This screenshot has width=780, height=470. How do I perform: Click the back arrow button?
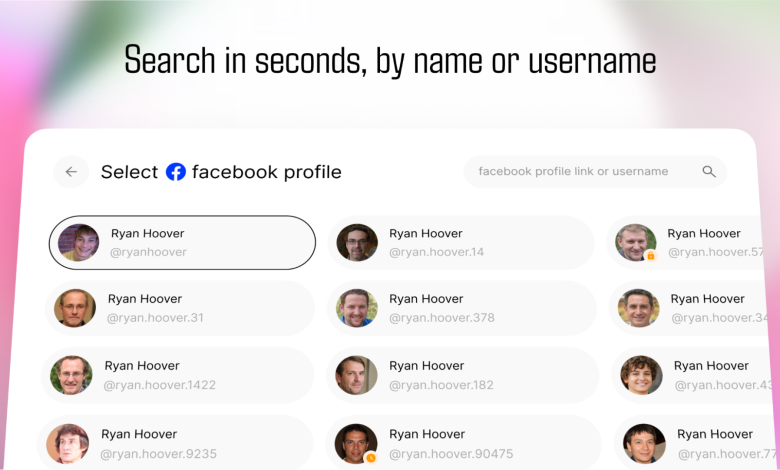71,172
